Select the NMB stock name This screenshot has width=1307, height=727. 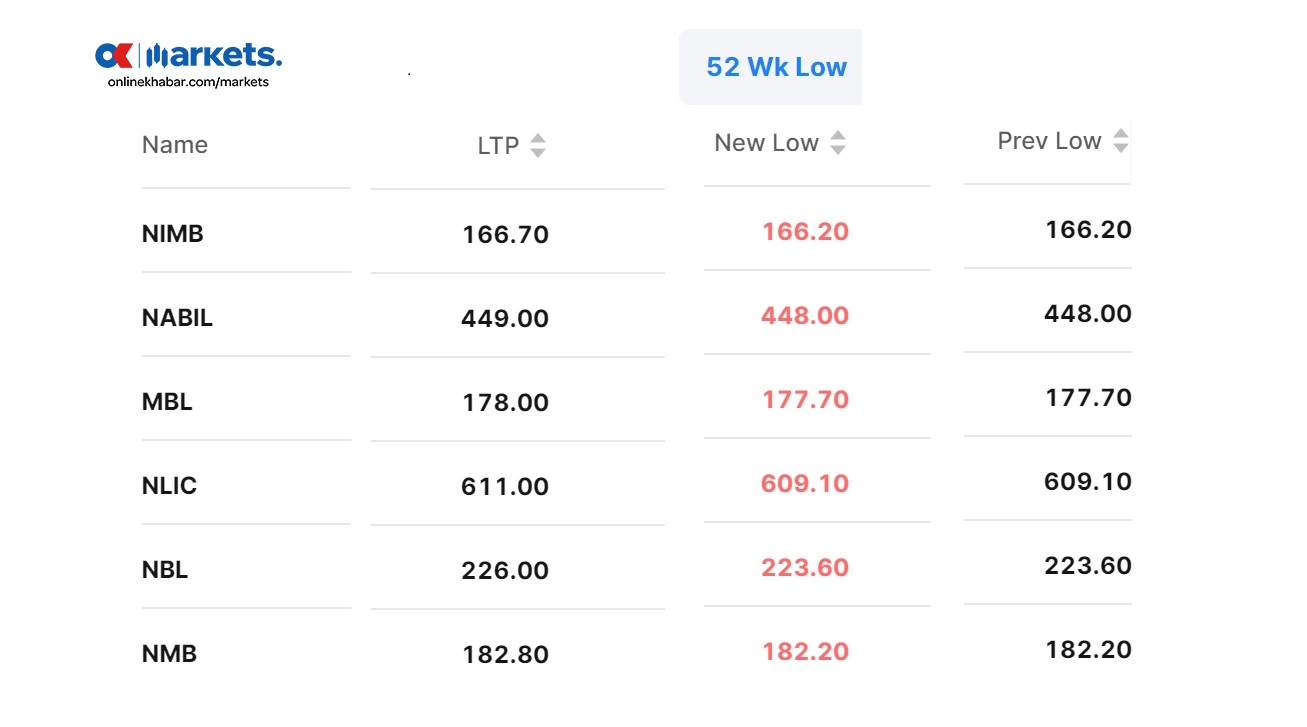click(169, 654)
